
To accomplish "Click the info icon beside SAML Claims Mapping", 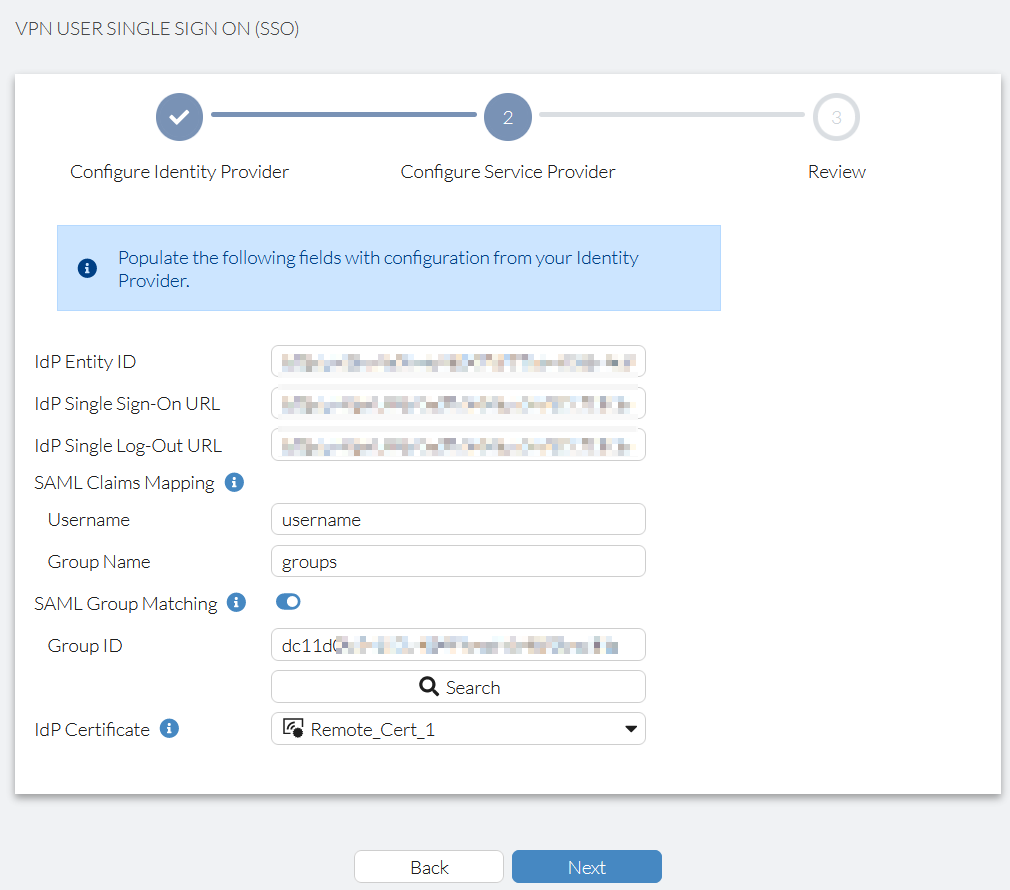I will (234, 481).
